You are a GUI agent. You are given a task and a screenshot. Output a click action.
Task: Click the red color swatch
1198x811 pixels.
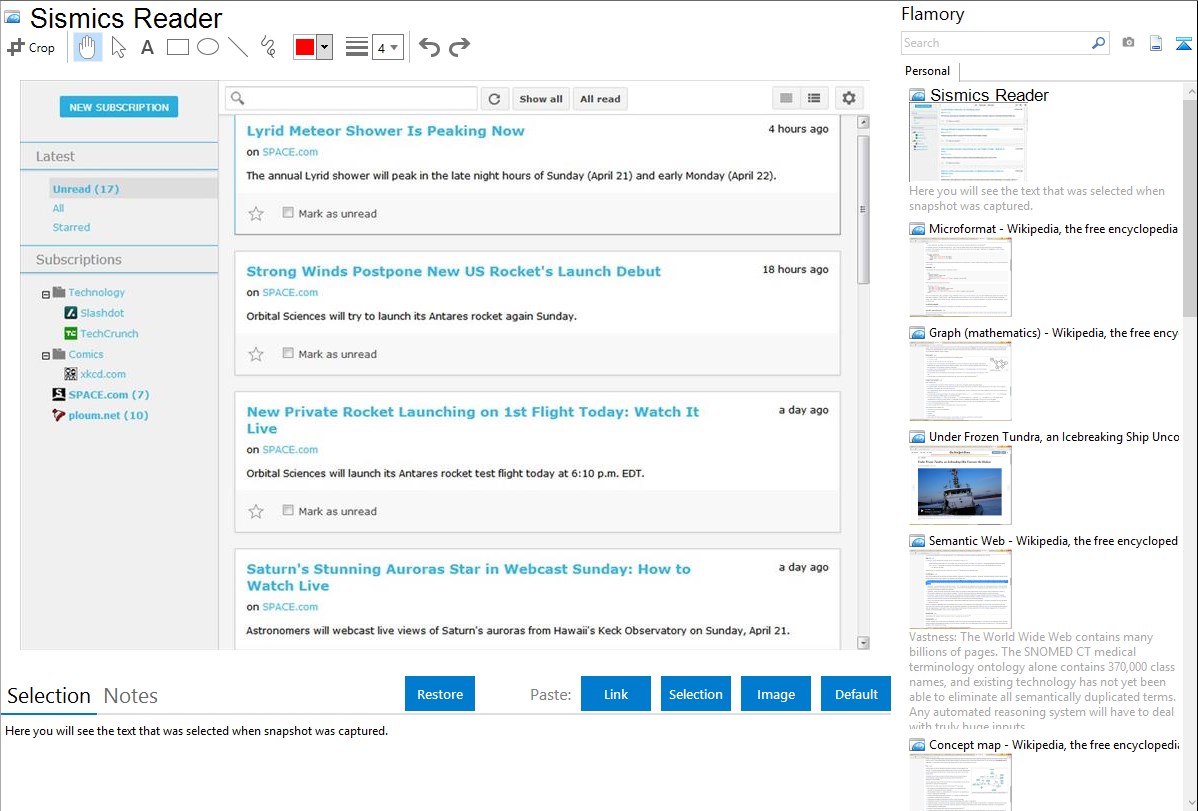coord(304,47)
